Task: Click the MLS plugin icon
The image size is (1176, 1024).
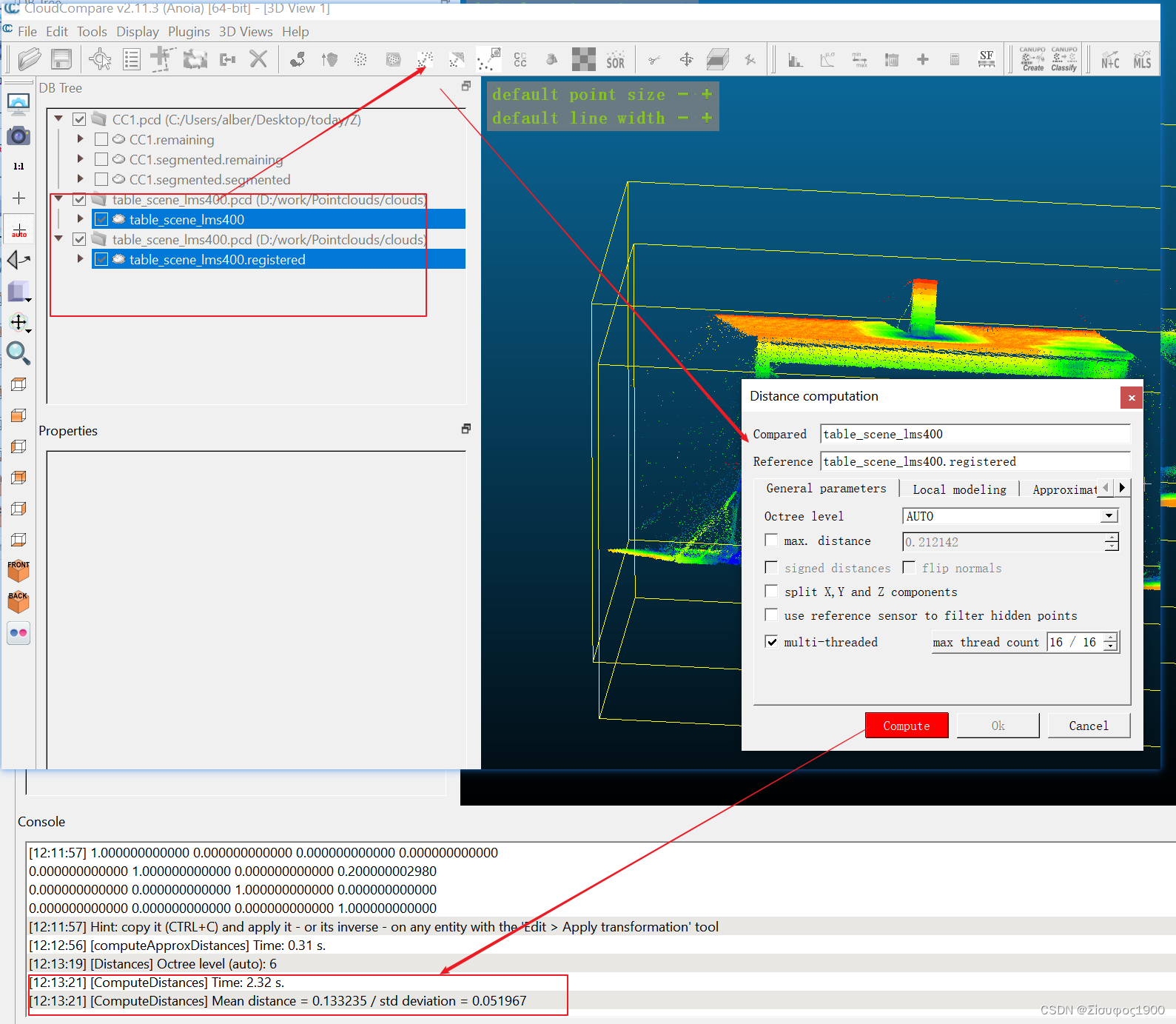Action: [1142, 60]
